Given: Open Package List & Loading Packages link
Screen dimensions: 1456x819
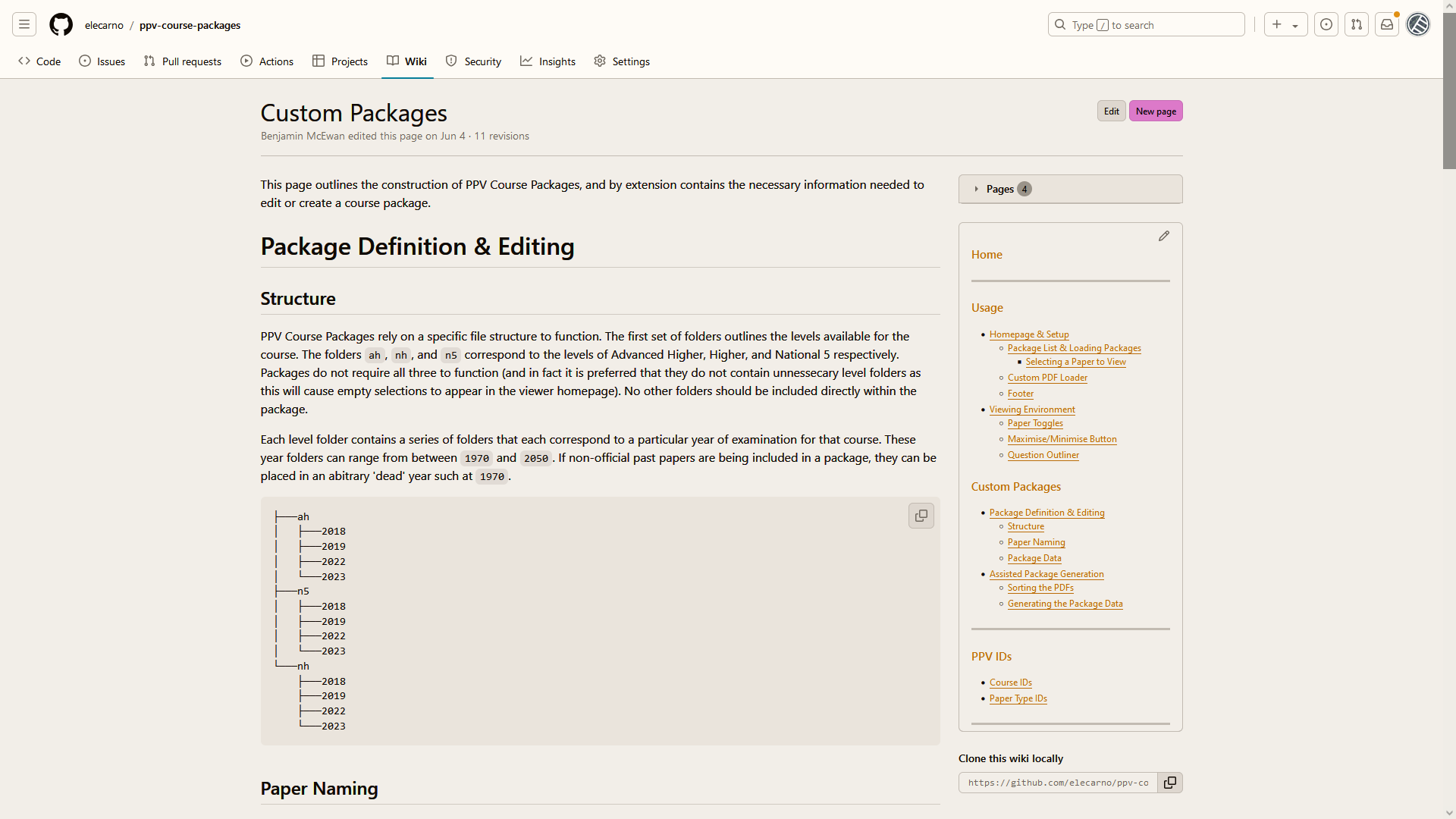Looking at the screenshot, I should 1074,348.
